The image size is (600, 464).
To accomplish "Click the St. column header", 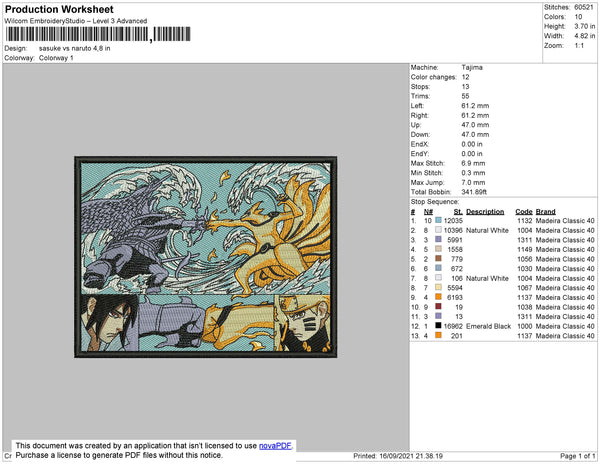I will point(458,212).
